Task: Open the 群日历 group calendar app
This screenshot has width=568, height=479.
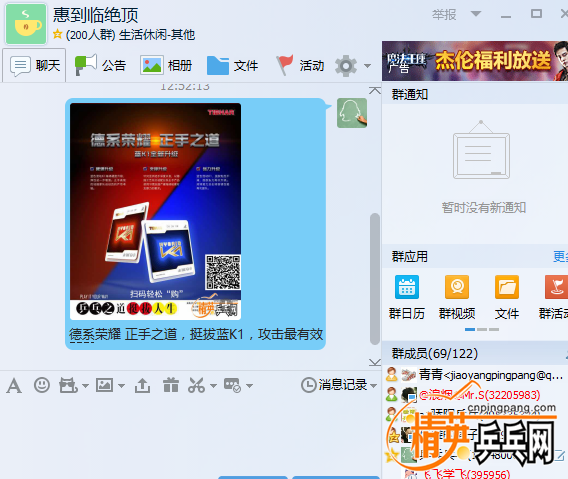Action: pos(407,298)
